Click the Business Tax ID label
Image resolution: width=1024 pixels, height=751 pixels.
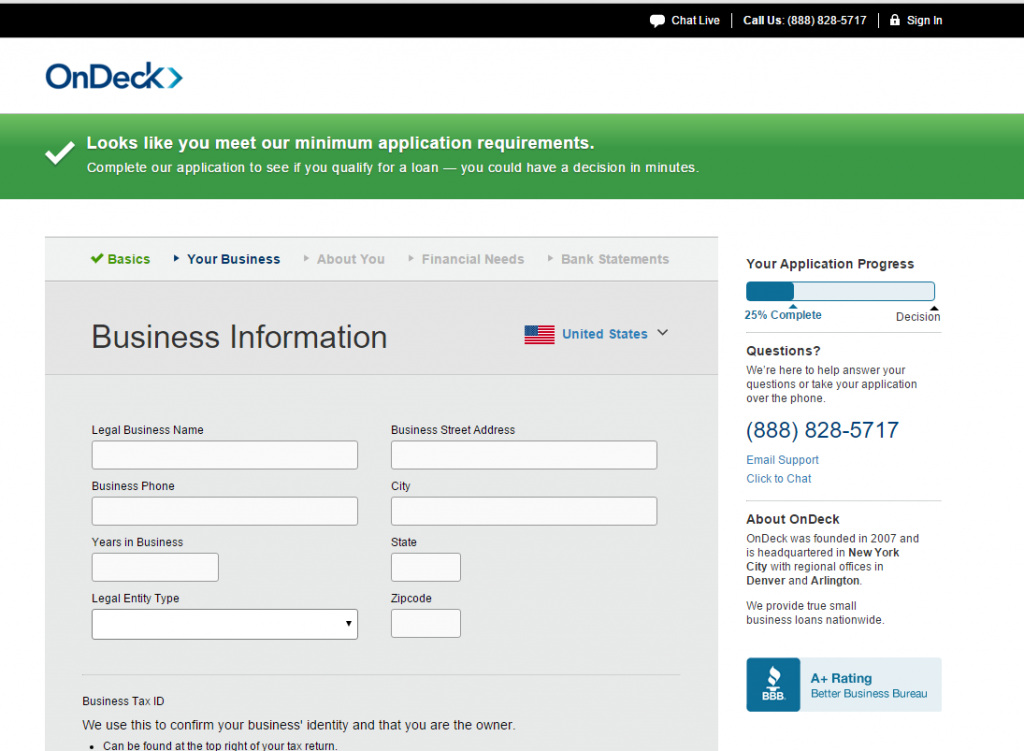pyautogui.click(x=123, y=701)
